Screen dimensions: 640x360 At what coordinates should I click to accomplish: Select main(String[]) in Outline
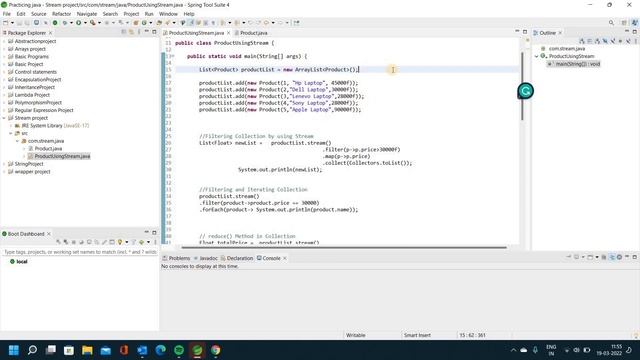point(574,64)
